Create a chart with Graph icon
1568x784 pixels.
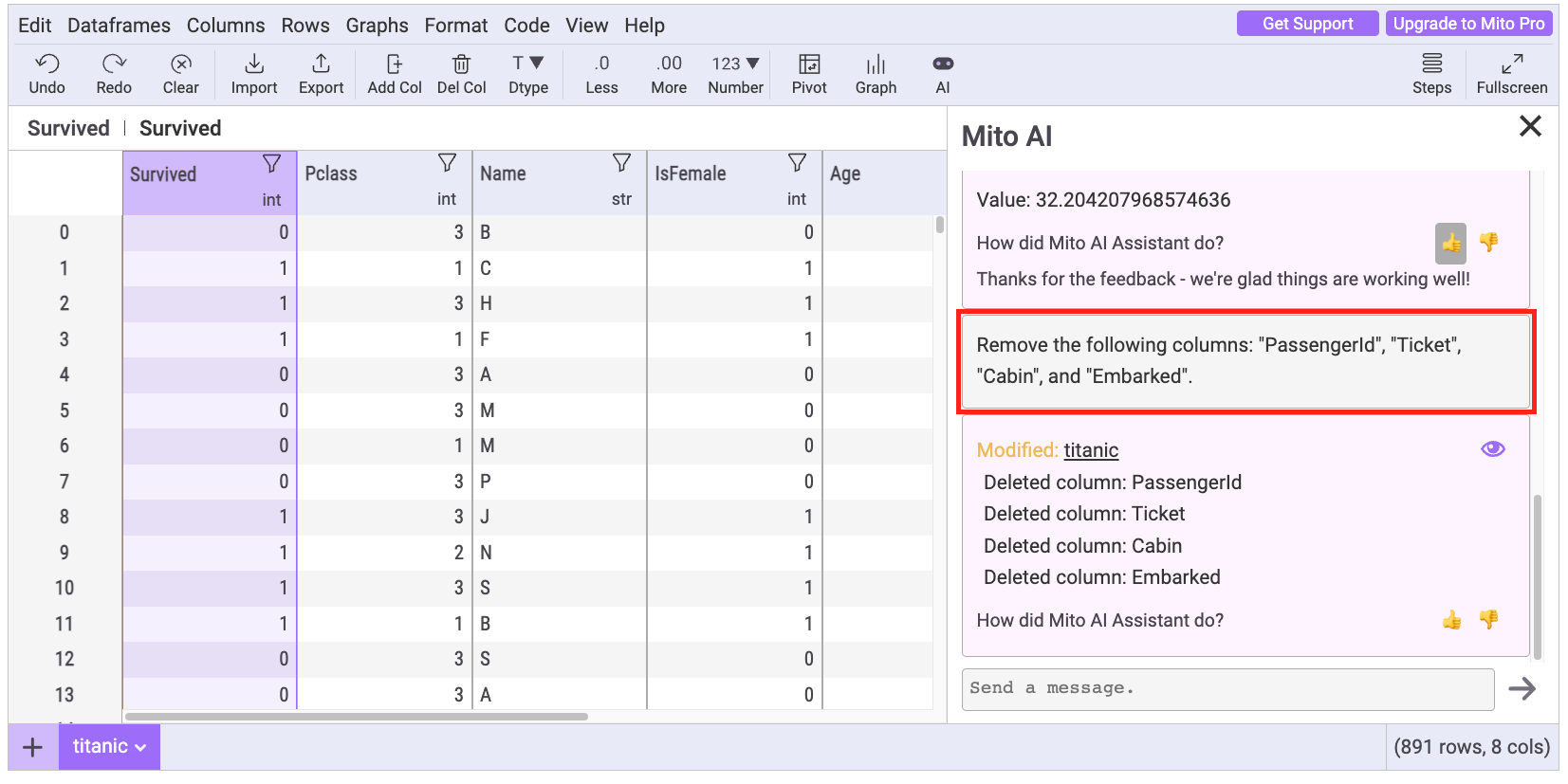pyautogui.click(x=875, y=64)
